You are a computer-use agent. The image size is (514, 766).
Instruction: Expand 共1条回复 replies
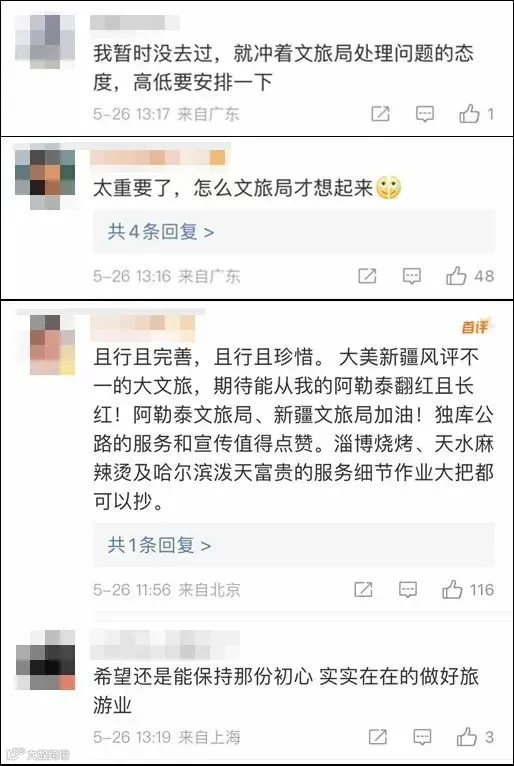point(159,545)
